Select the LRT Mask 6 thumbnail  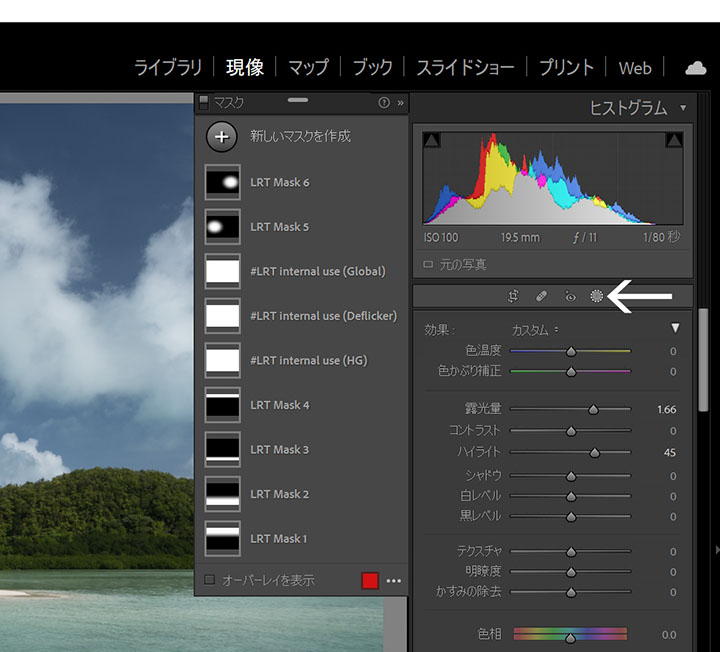222,182
